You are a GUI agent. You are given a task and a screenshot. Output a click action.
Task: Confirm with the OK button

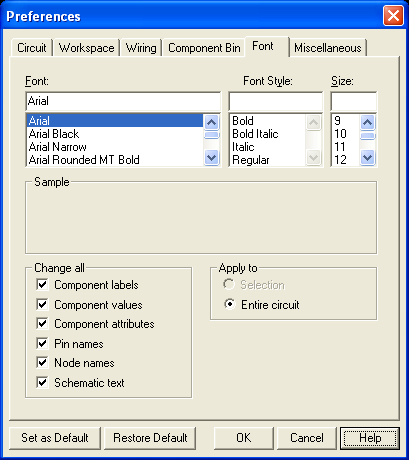[x=244, y=438]
